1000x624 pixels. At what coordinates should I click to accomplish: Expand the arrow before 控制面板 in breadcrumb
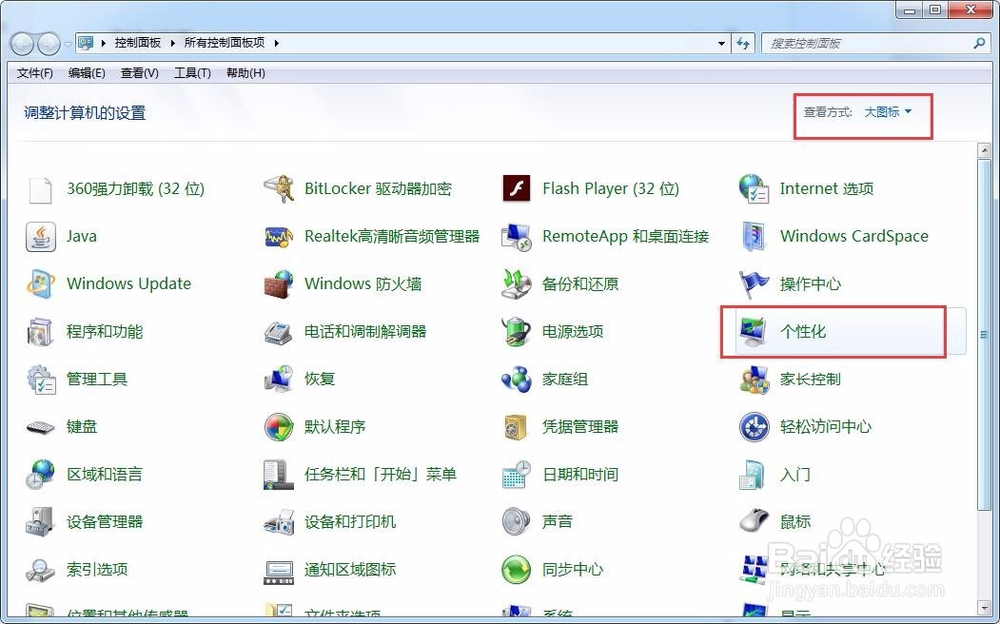point(103,43)
